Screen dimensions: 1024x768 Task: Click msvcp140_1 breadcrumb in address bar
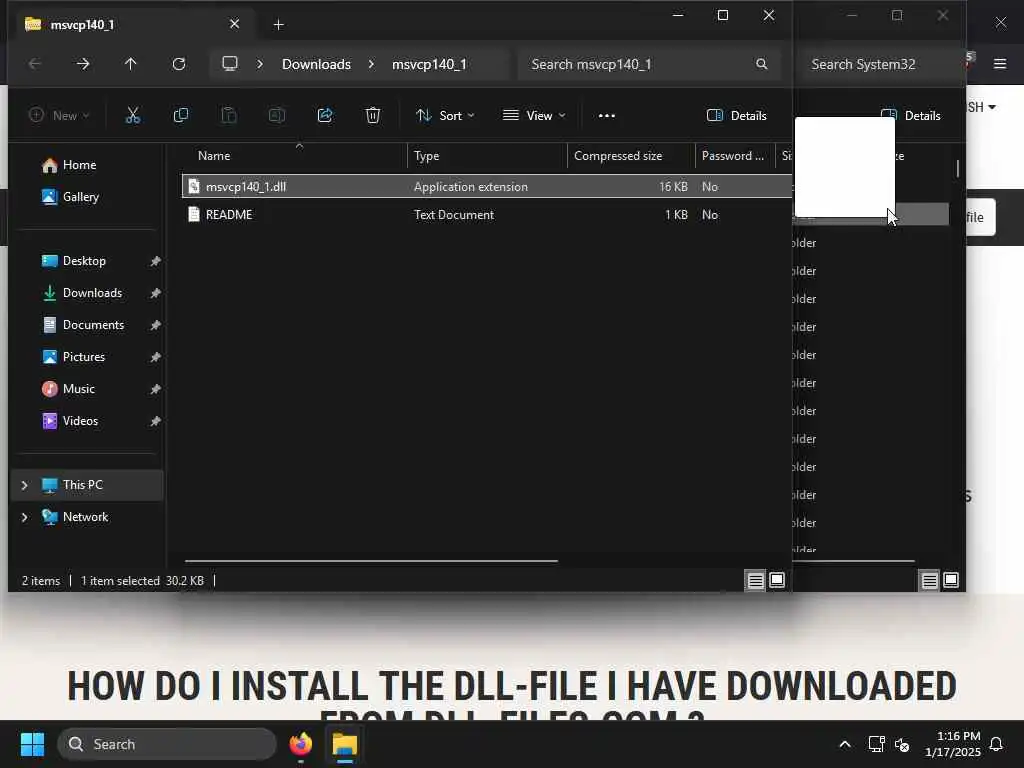coord(429,64)
